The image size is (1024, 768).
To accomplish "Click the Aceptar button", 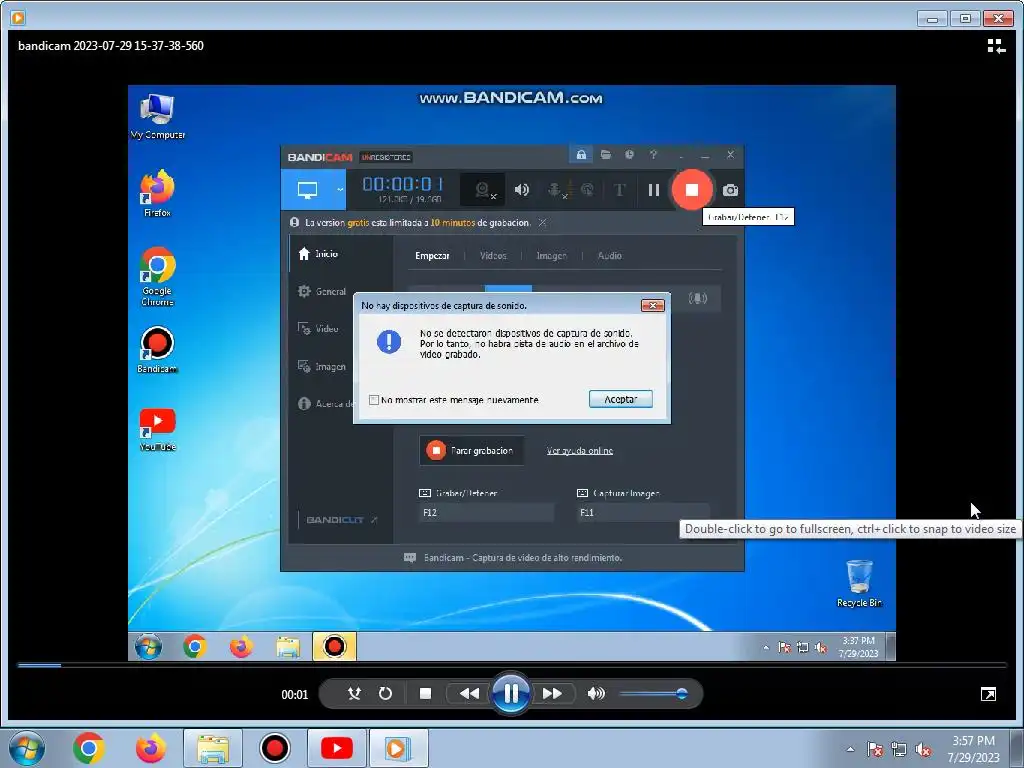I will [x=620, y=399].
